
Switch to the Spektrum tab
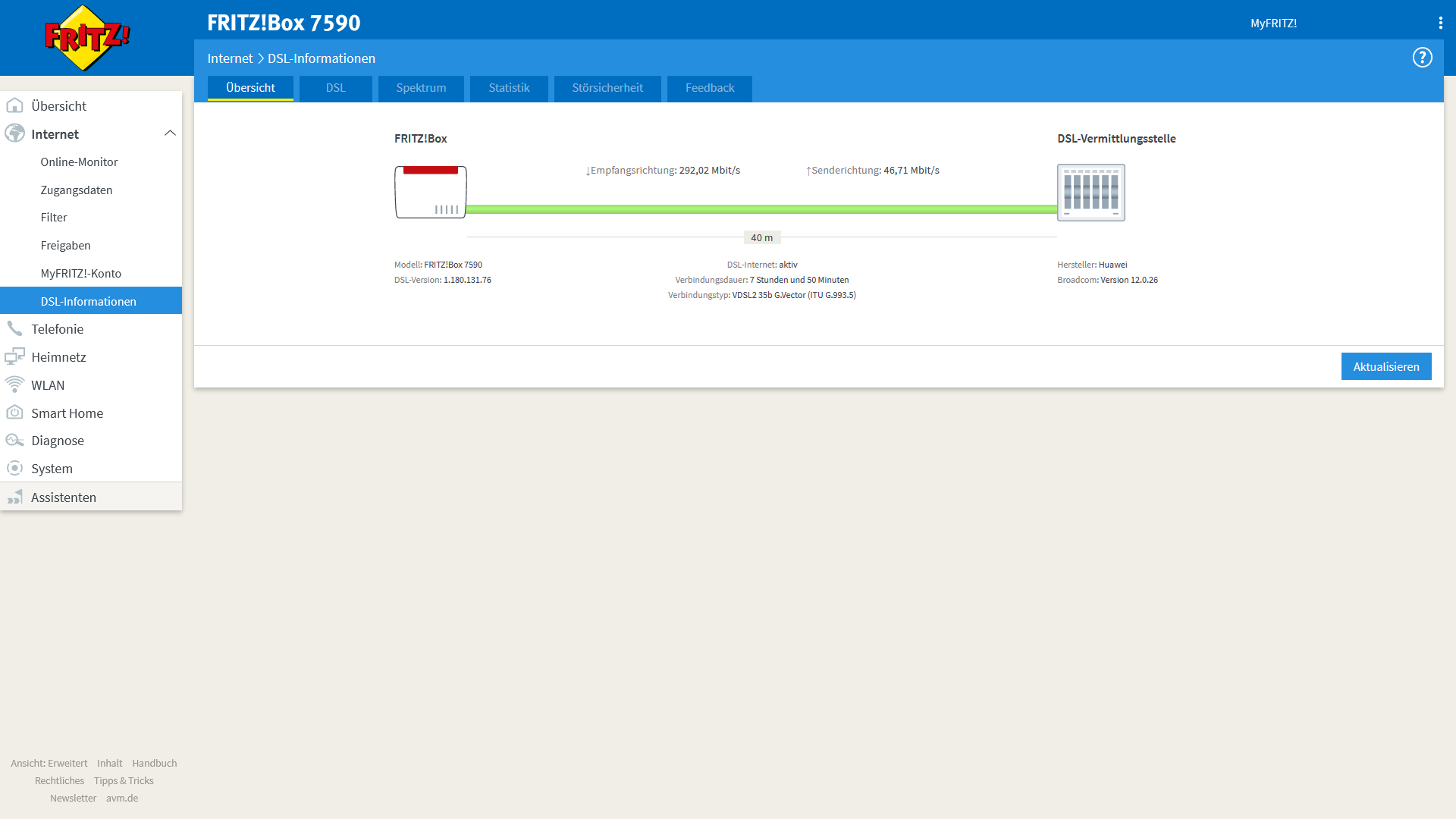coord(421,88)
